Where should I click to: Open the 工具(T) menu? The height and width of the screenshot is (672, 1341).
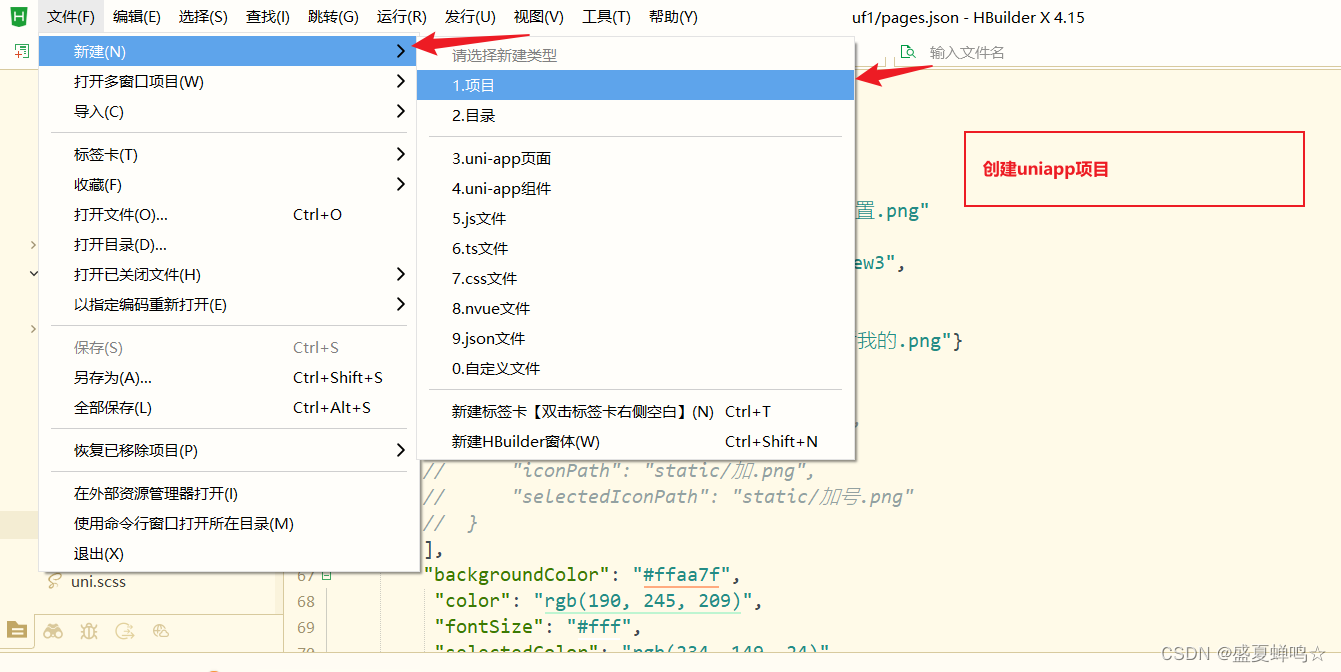(x=606, y=17)
